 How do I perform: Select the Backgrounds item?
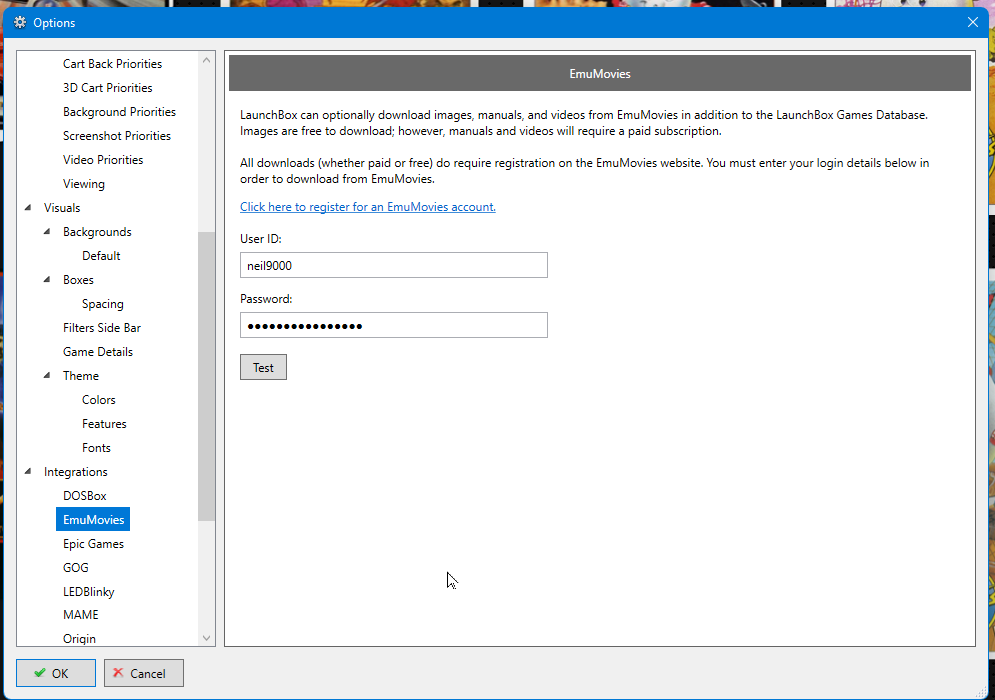(x=97, y=232)
